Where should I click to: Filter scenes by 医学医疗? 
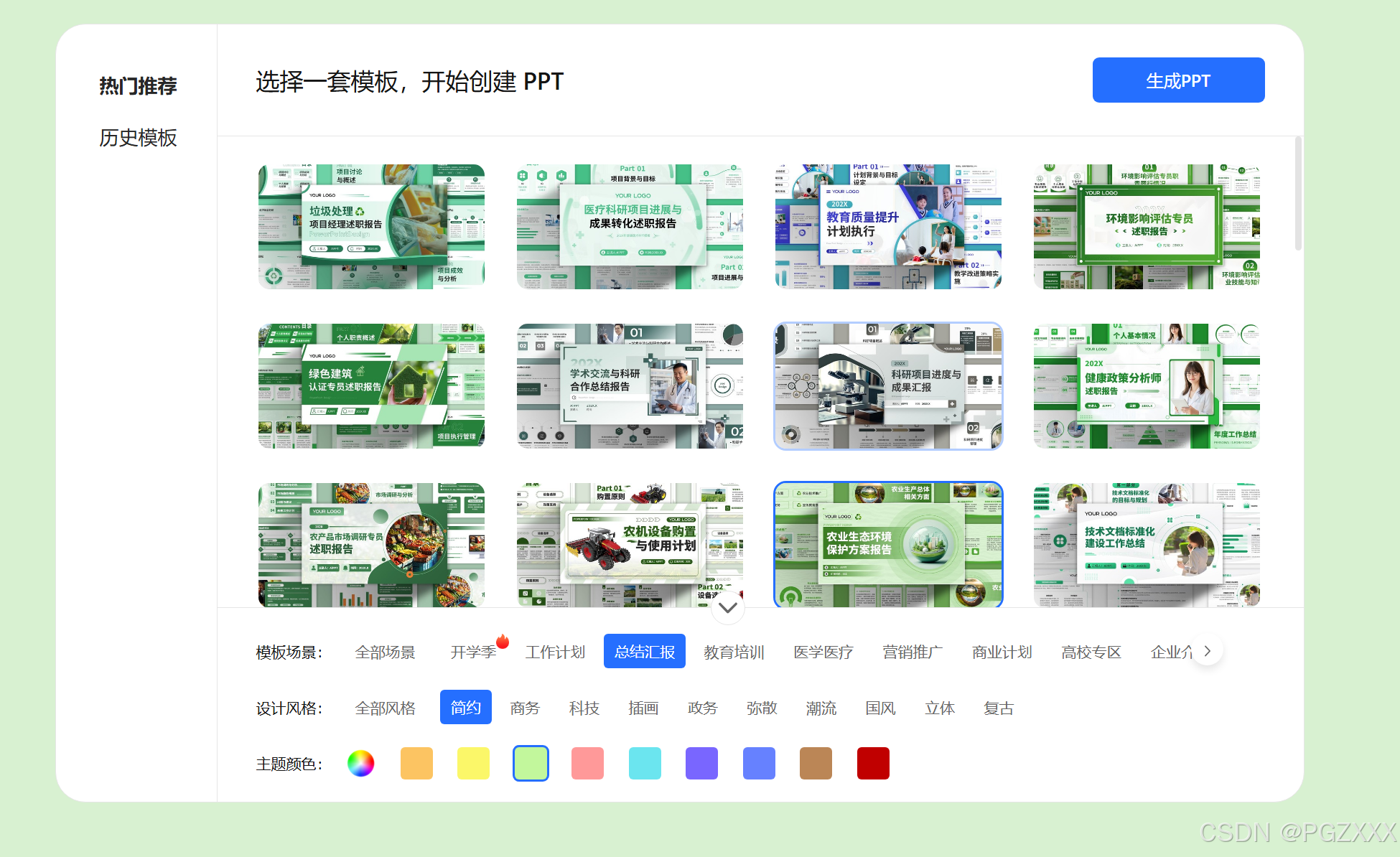coord(823,652)
